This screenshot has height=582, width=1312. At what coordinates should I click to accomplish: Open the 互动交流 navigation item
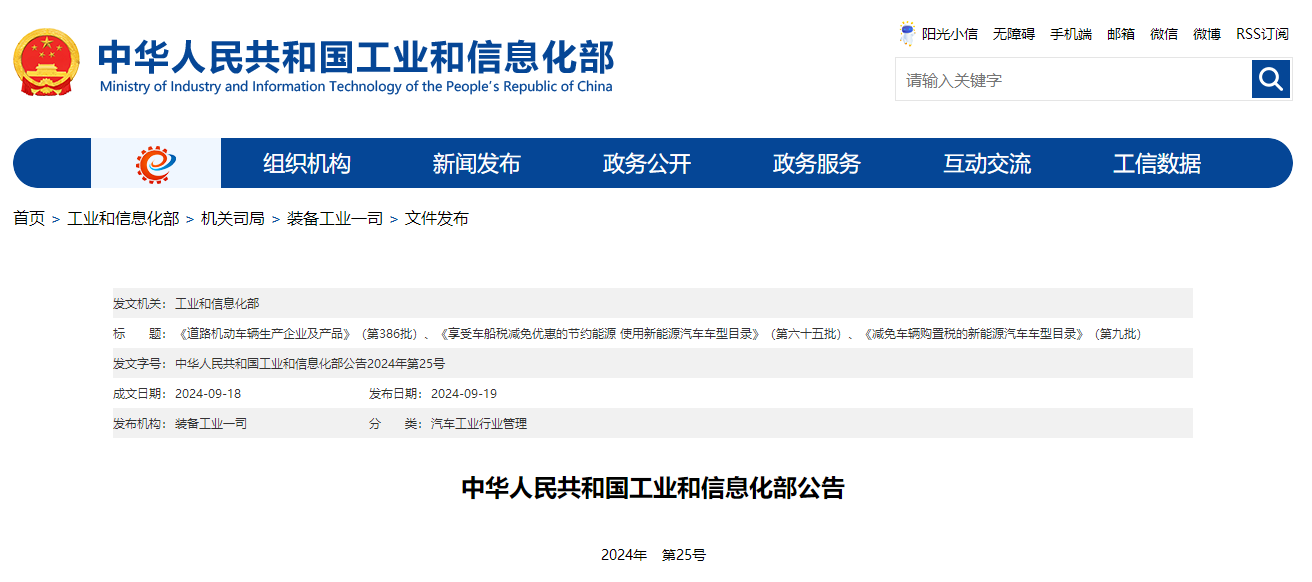pyautogui.click(x=986, y=163)
